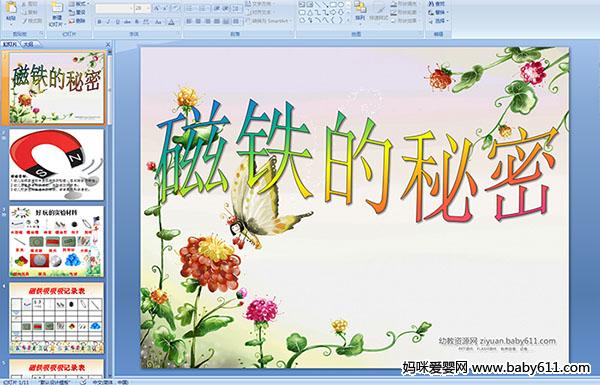This screenshot has height=385, width=600.
Task: Toggle Center text alignment
Action: [198, 21]
